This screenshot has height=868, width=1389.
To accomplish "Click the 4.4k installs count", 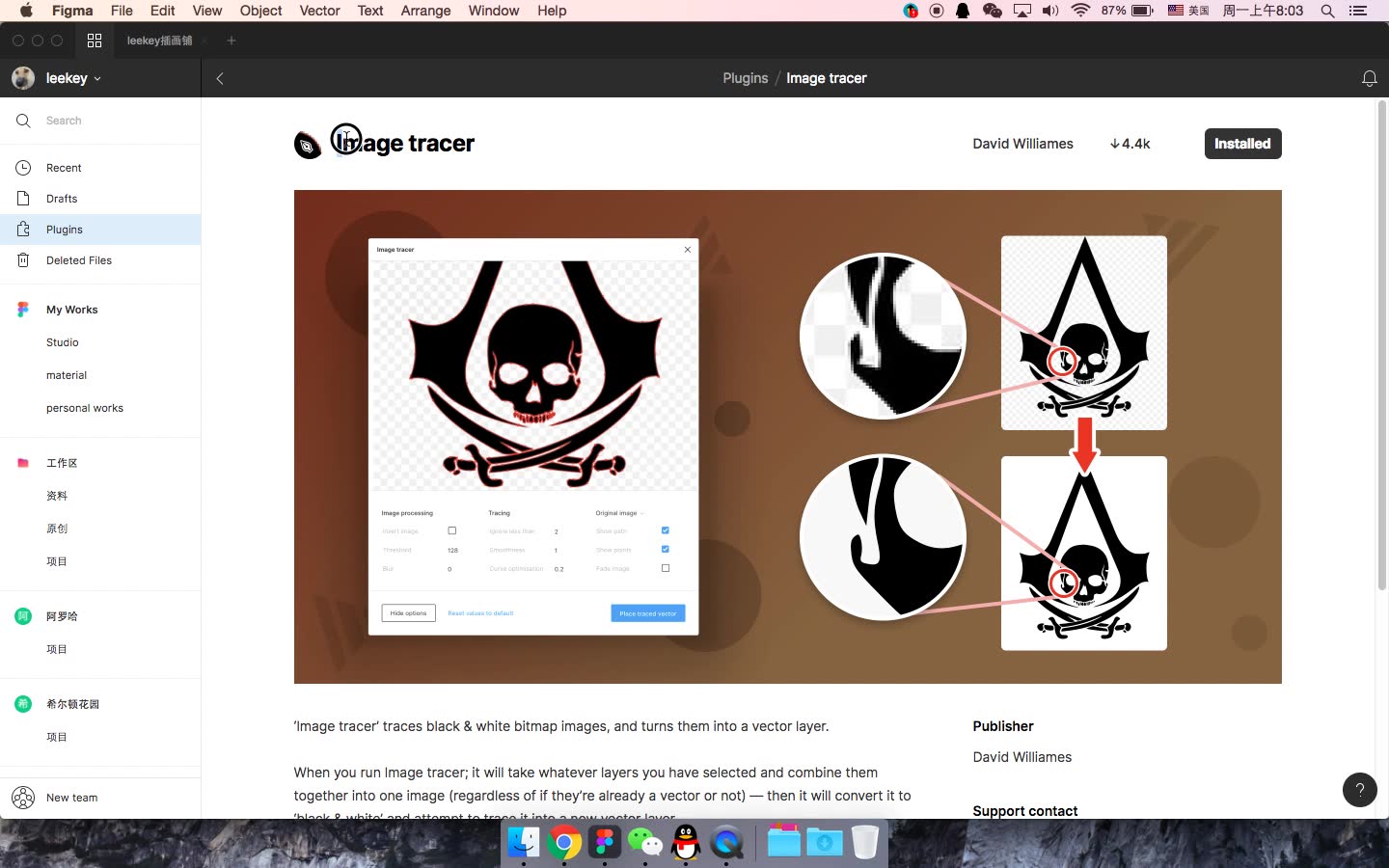I will tap(1130, 144).
